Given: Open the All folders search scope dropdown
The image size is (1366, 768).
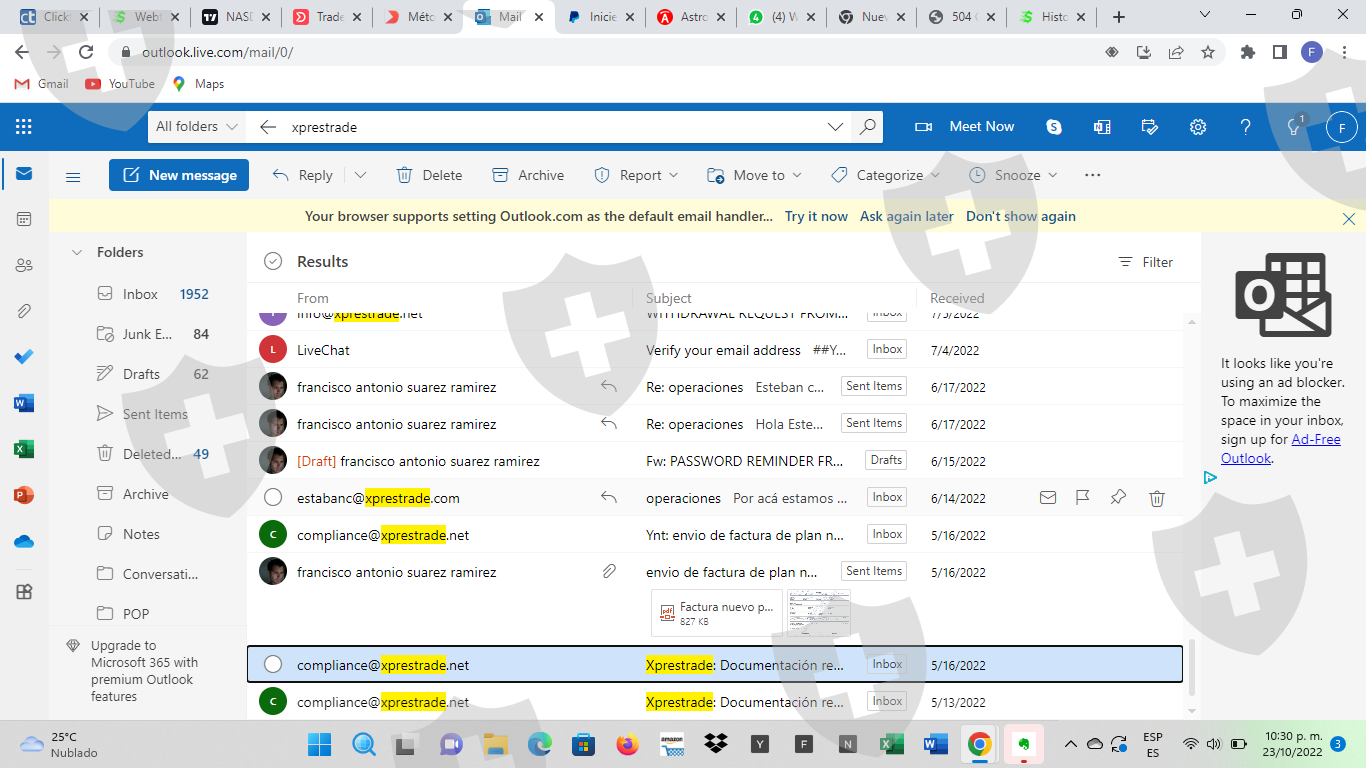Looking at the screenshot, I should click(x=197, y=127).
